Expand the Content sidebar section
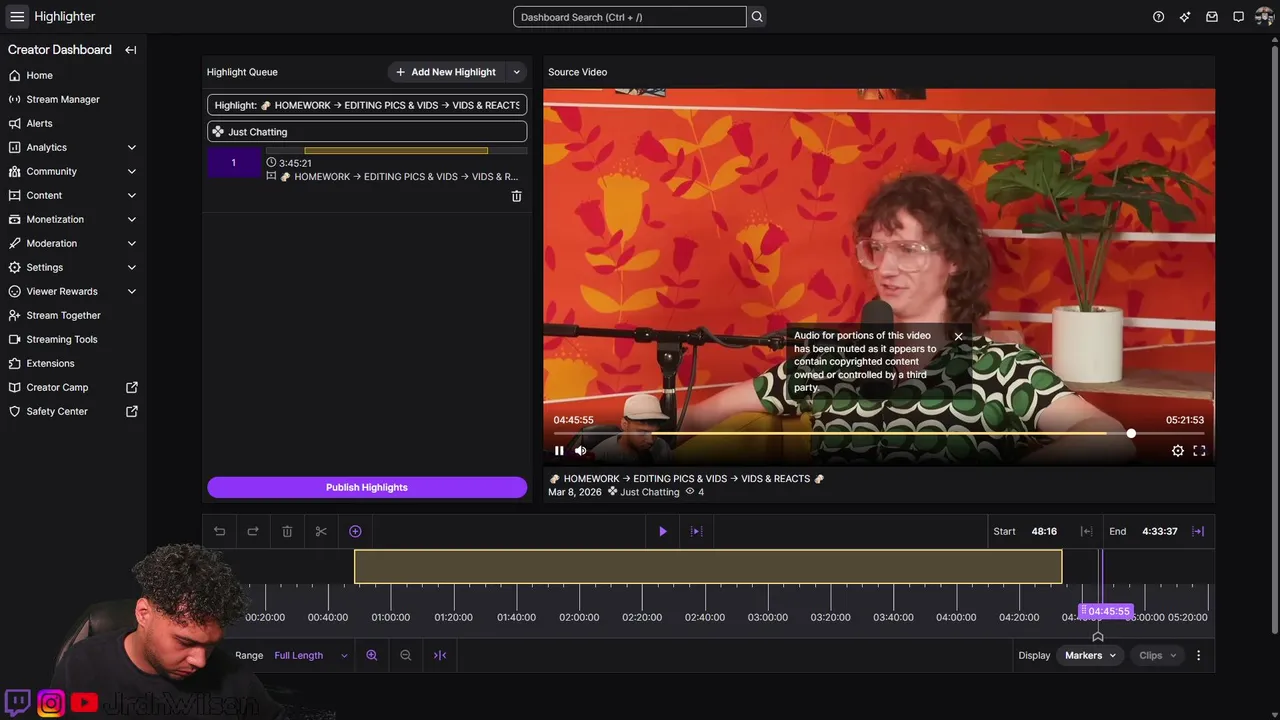The image size is (1280, 720). (x=132, y=195)
